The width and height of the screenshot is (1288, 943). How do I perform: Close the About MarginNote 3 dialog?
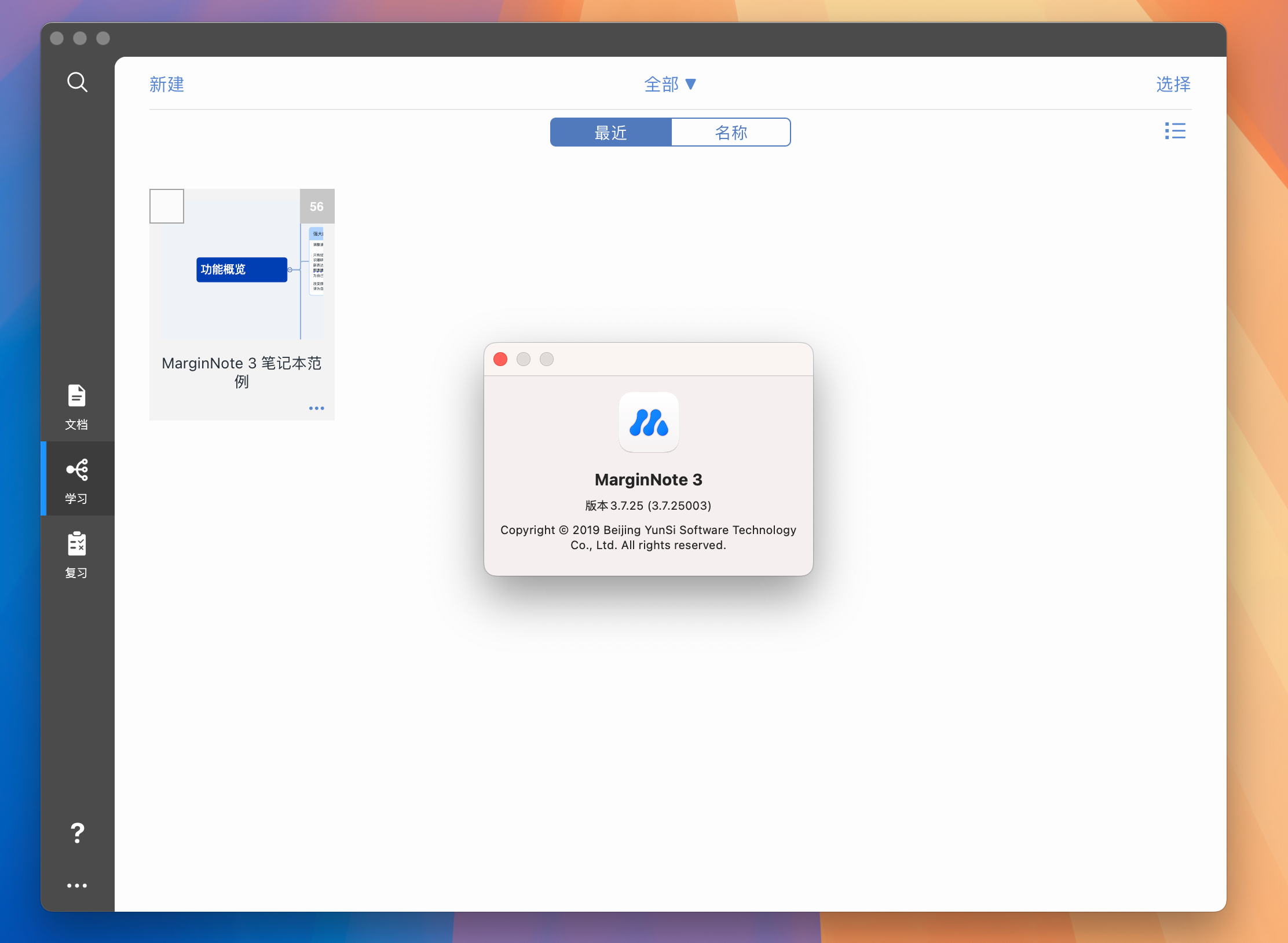click(x=500, y=359)
